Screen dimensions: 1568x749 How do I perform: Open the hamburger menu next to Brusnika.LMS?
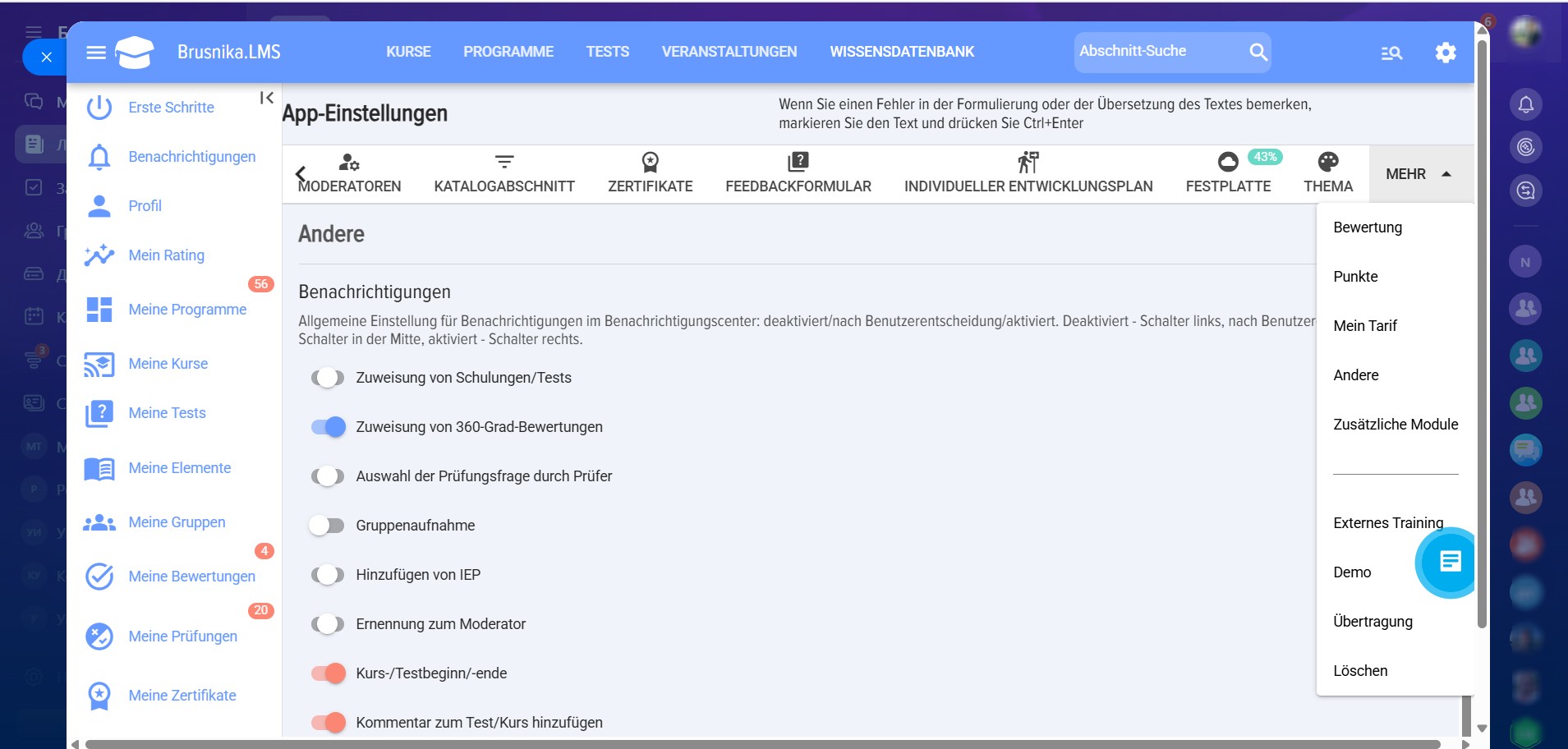[96, 53]
